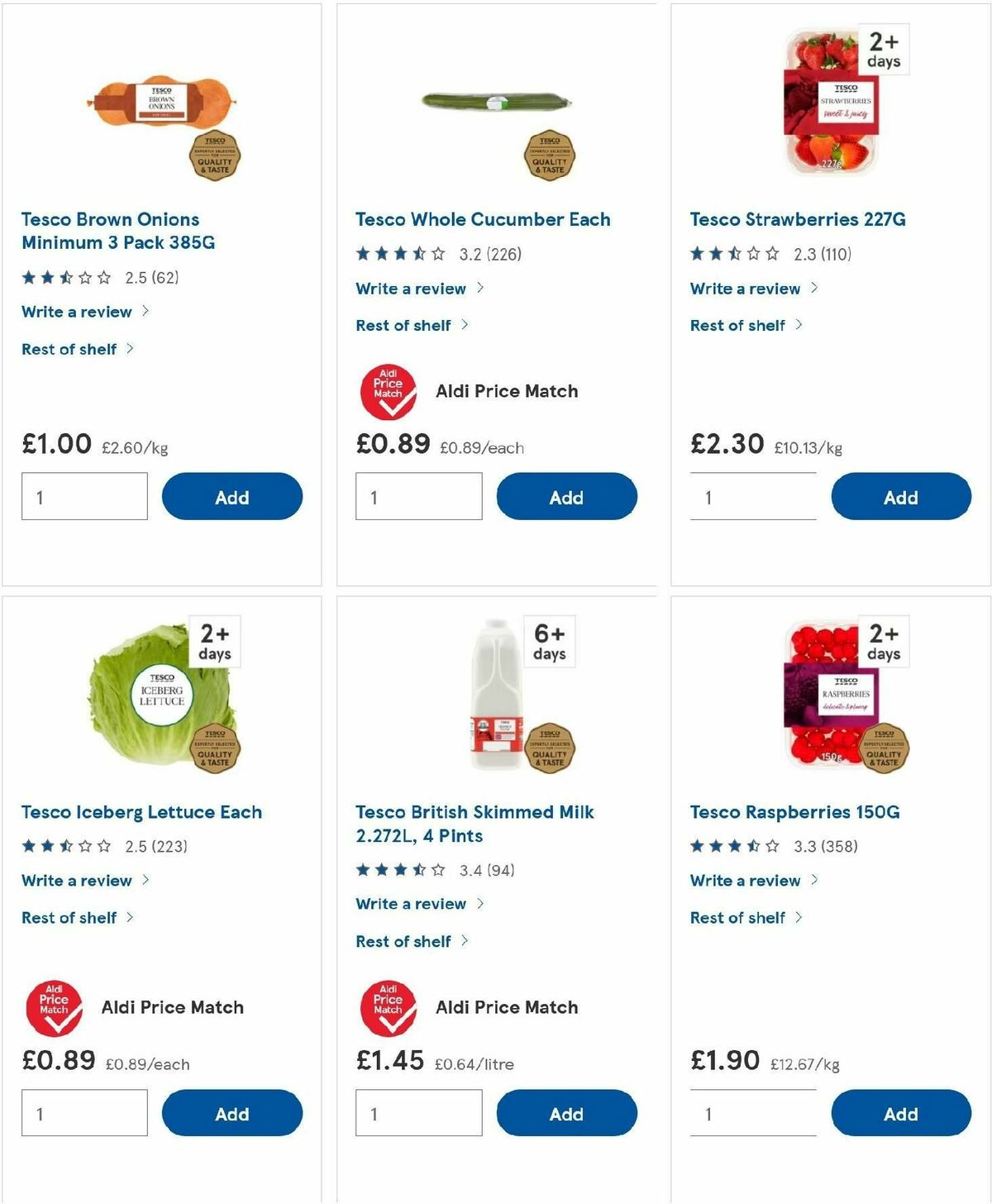Click the Quality & Taste seal on Raspberries image
Image resolution: width=992 pixels, height=1204 pixels.
click(x=887, y=748)
